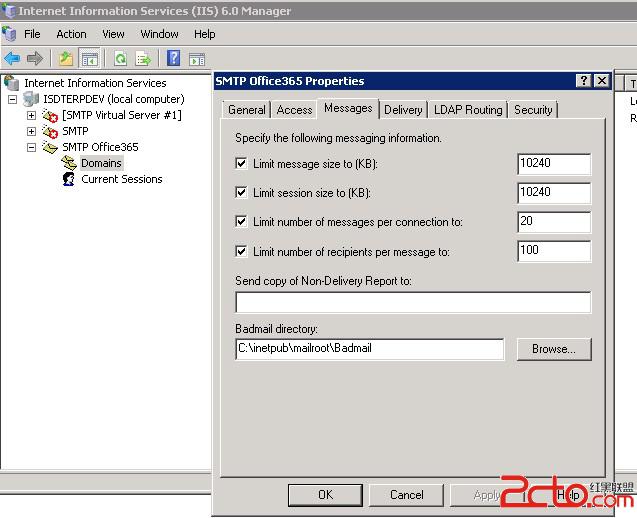Click the Send copy of Non-Delivery Report field
Screen dimensions: 637x518
pyautogui.click(x=413, y=302)
